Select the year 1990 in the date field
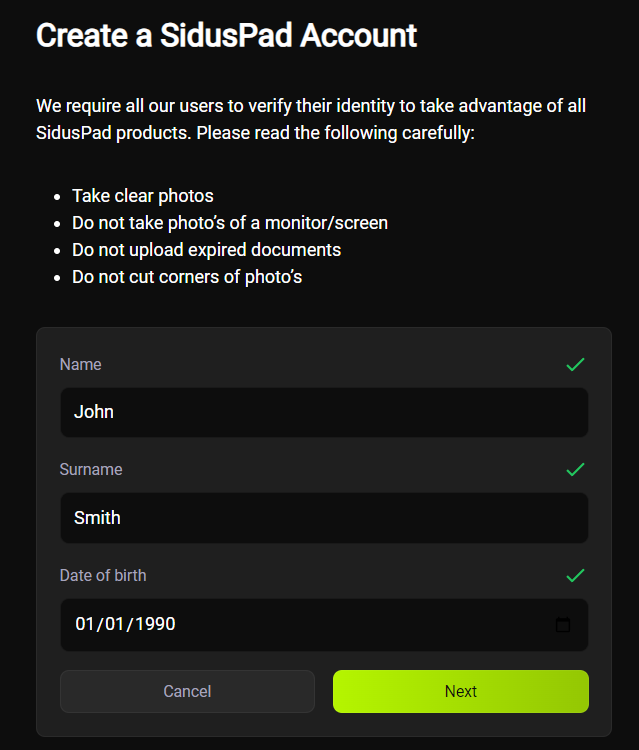 point(156,625)
